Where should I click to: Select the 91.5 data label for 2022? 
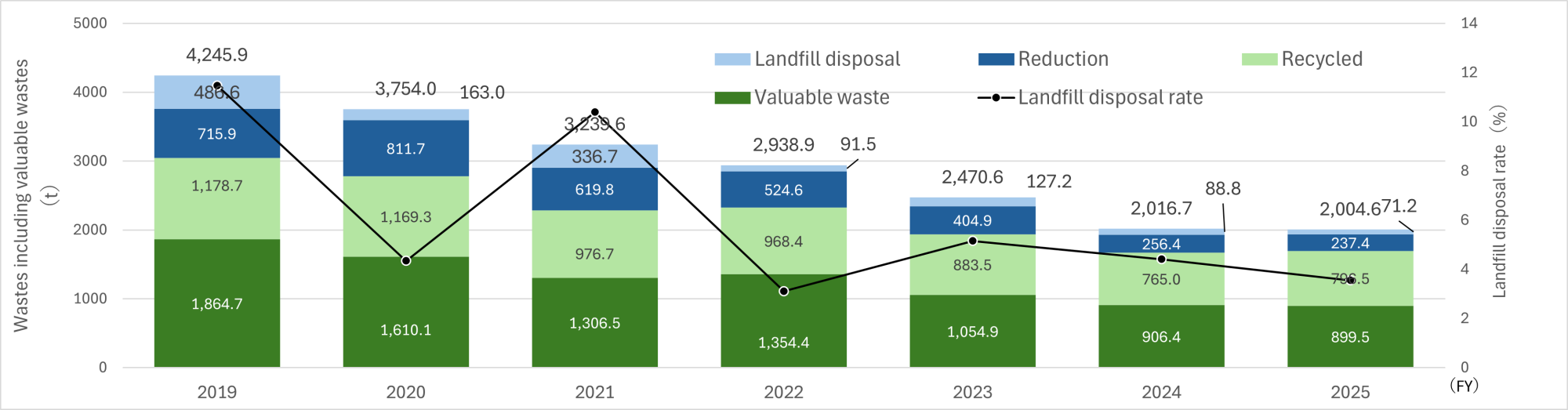pos(858,144)
